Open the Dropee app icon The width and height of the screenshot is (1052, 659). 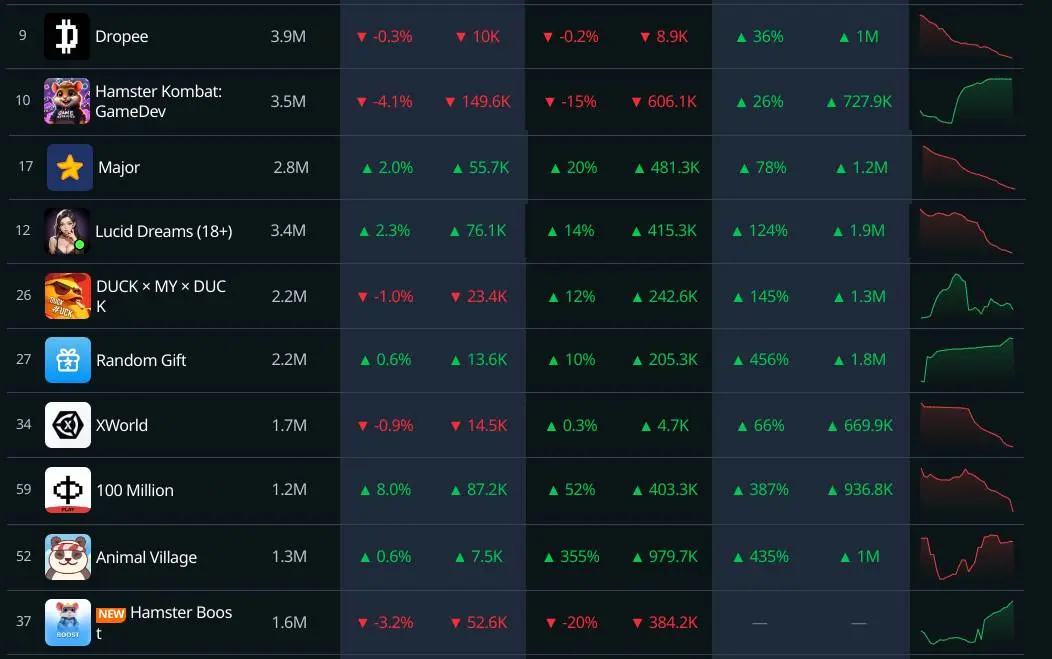click(x=66, y=36)
